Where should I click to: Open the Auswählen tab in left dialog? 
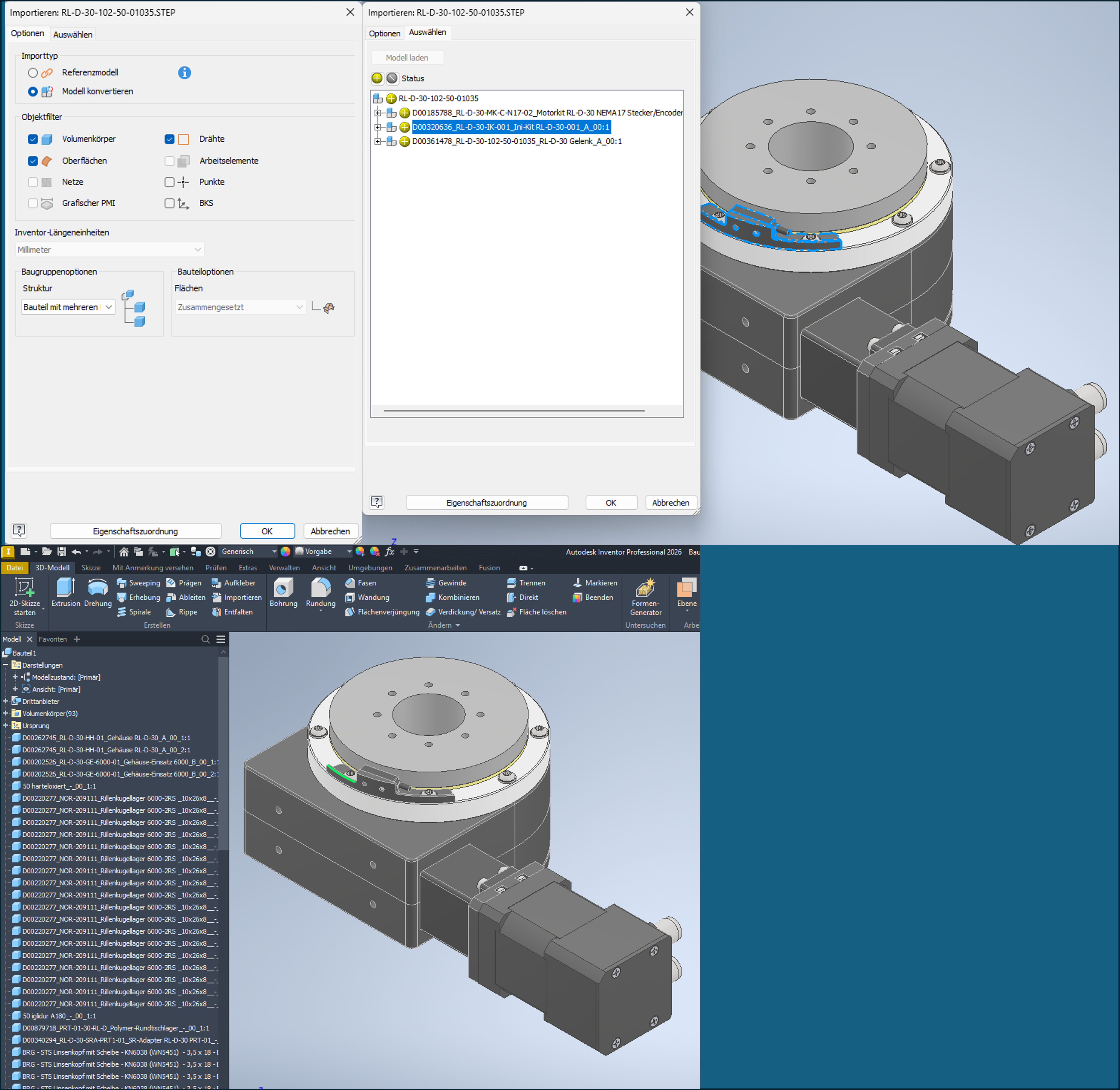pyautogui.click(x=73, y=34)
